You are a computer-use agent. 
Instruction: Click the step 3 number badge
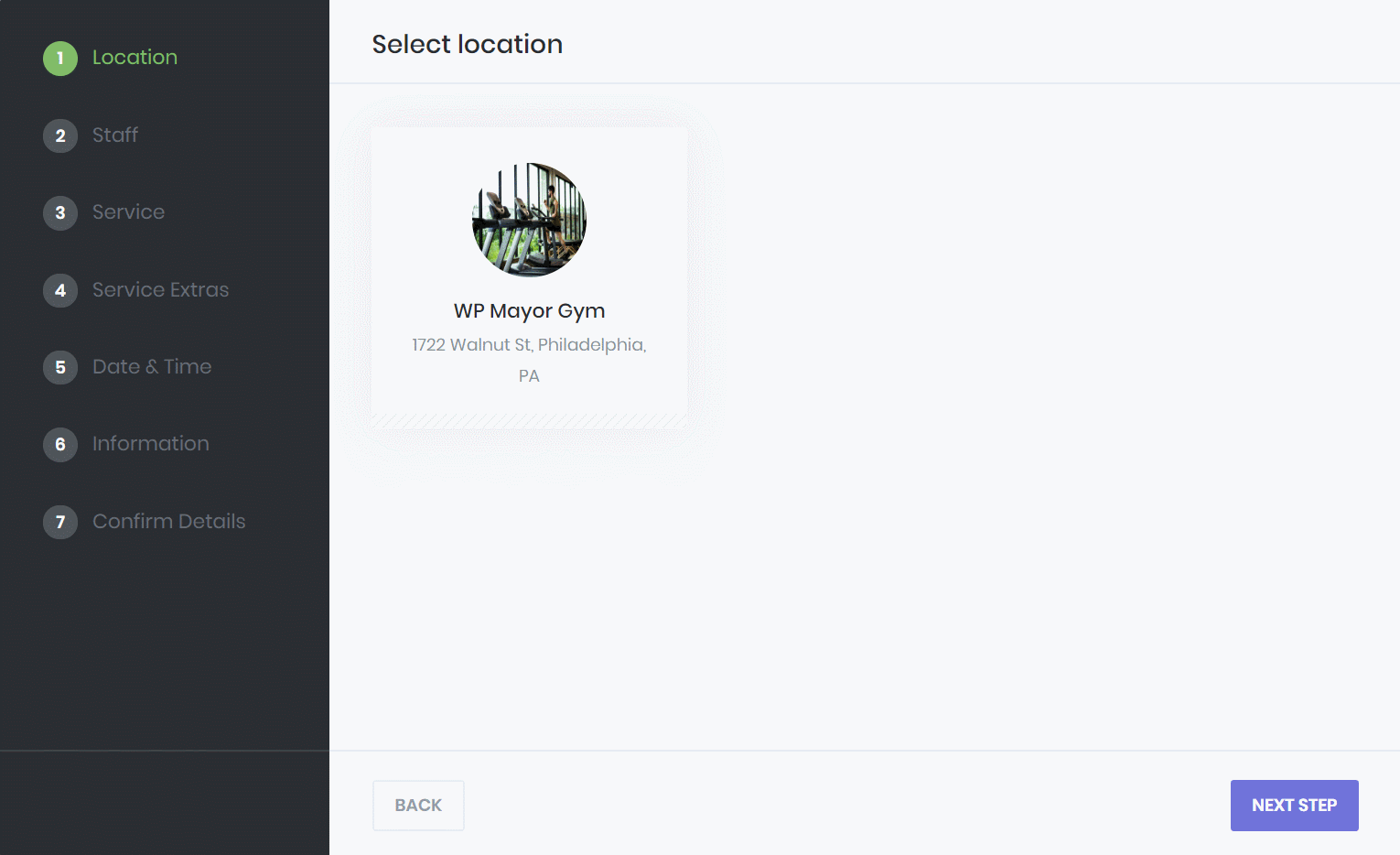[x=60, y=212]
